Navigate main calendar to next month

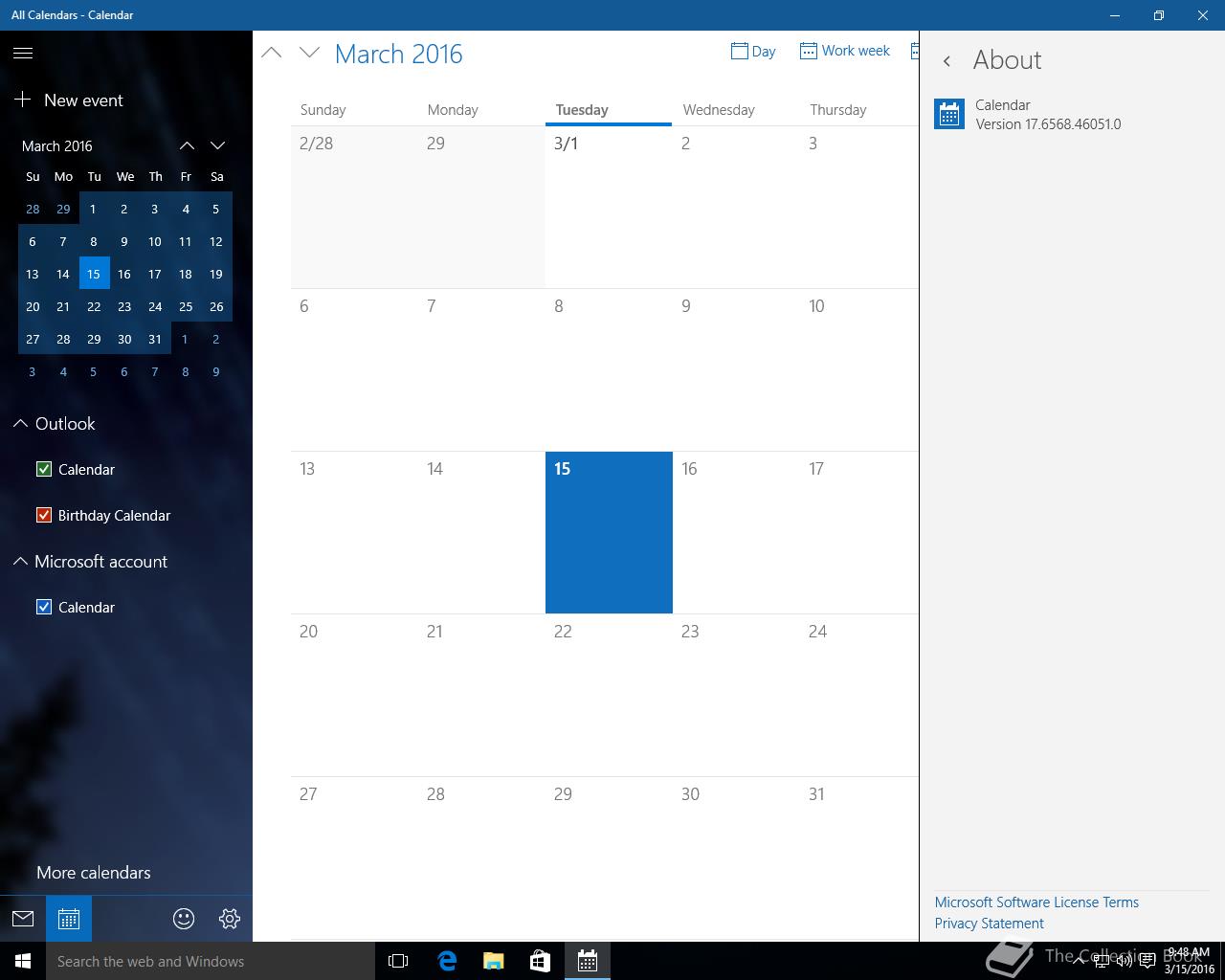[309, 53]
